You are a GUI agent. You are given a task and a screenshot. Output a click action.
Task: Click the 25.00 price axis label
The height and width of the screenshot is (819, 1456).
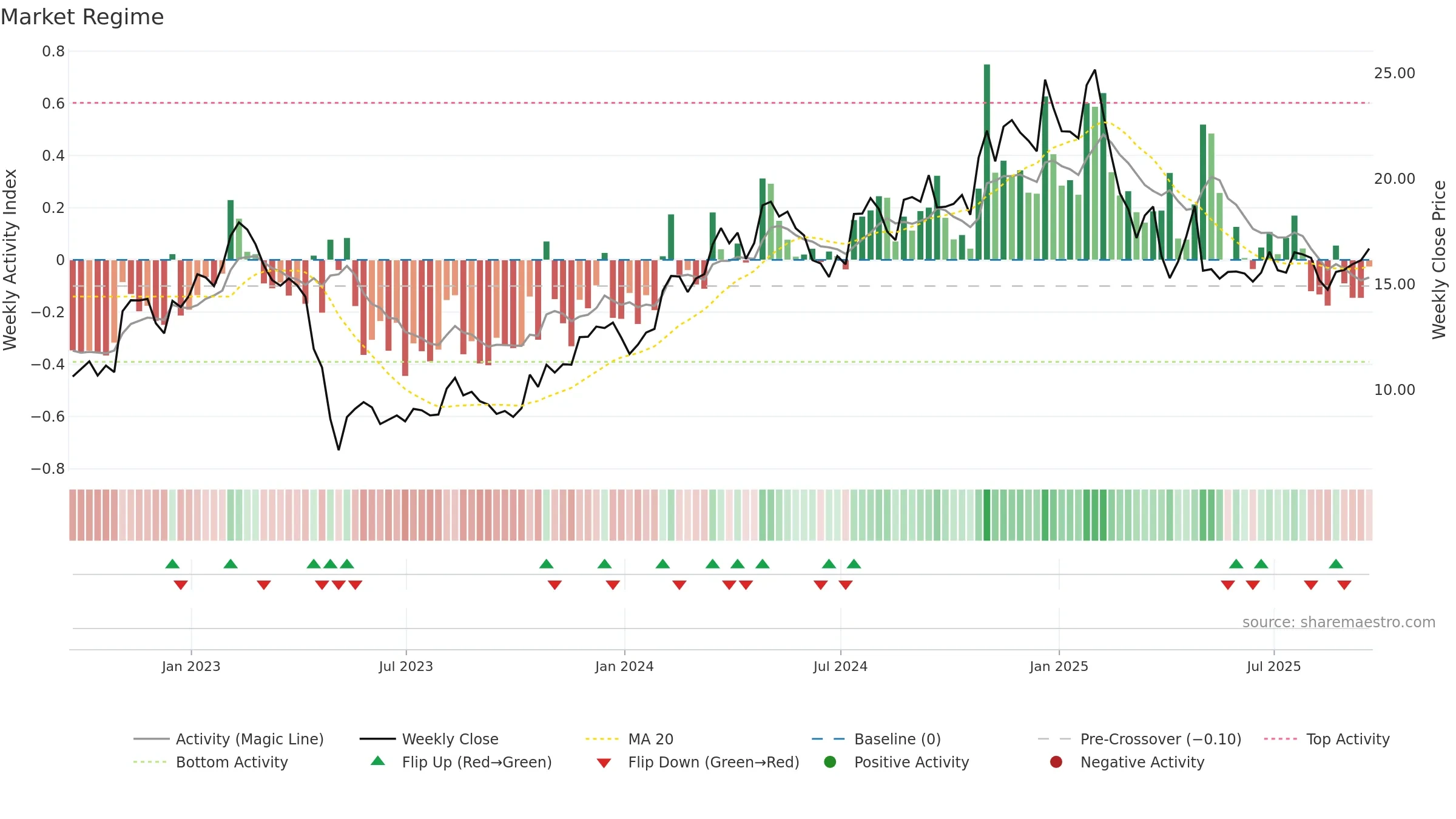[1395, 73]
